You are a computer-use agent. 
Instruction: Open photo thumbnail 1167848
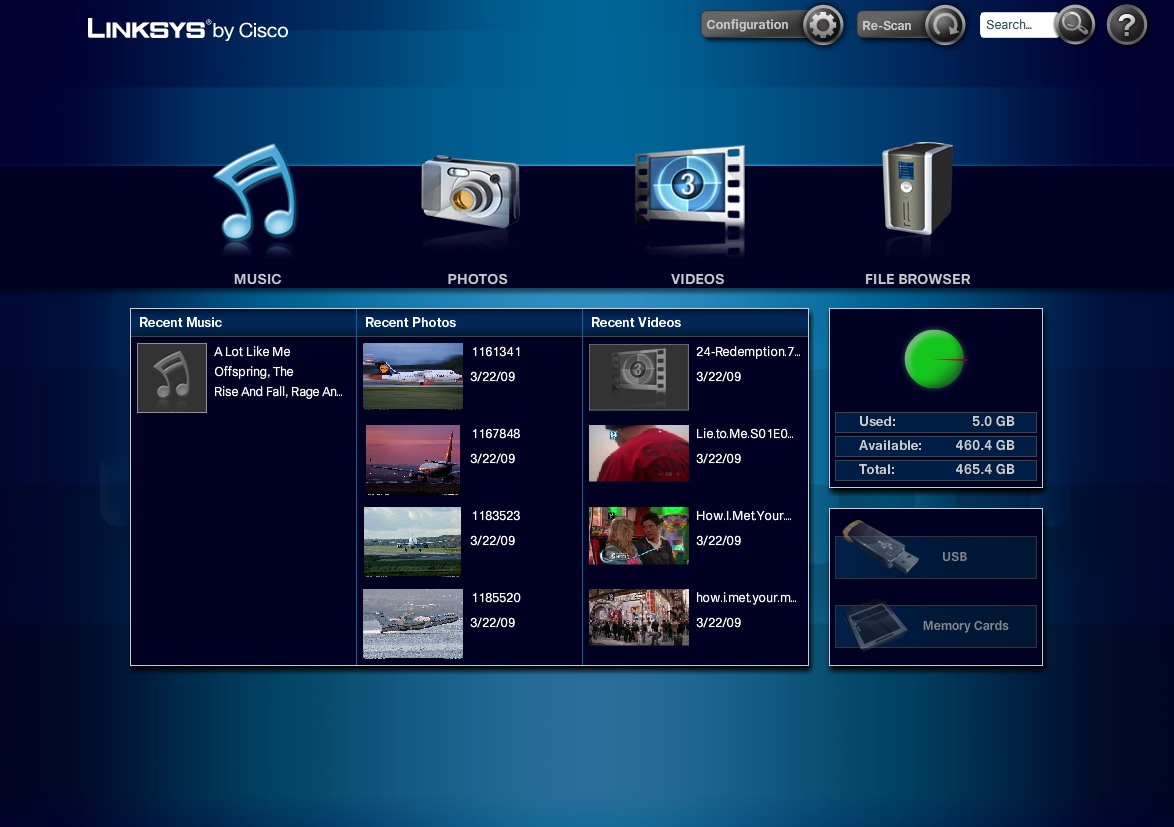click(413, 459)
